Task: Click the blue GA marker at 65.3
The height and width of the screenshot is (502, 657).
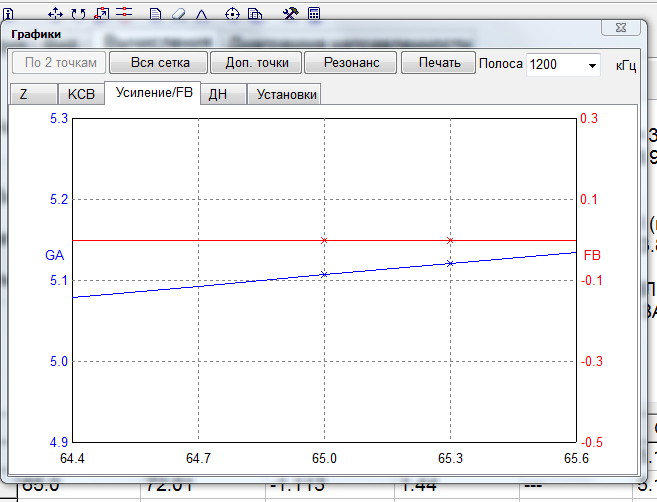Action: (450, 263)
